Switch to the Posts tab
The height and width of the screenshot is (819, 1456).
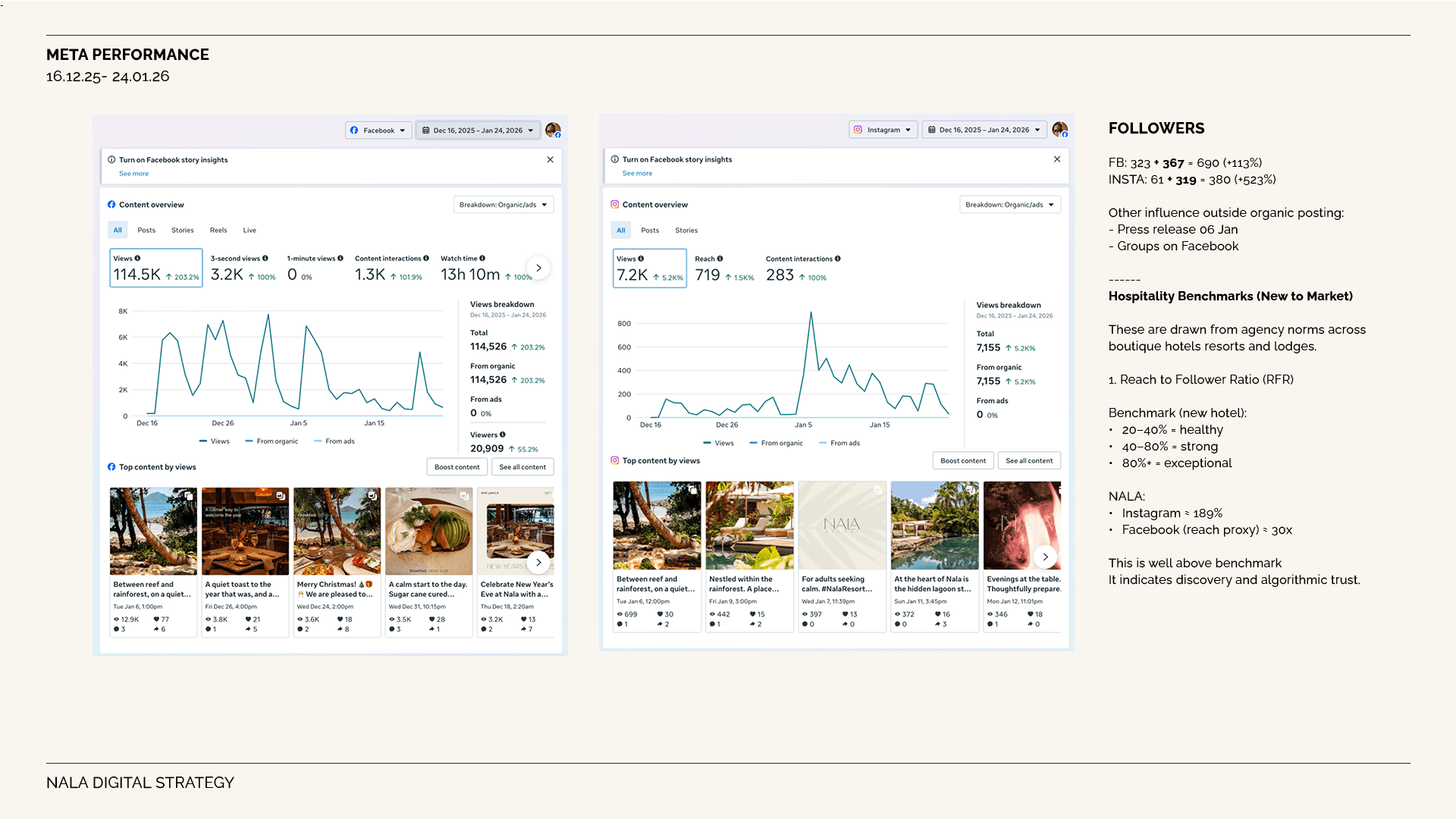pyautogui.click(x=146, y=230)
